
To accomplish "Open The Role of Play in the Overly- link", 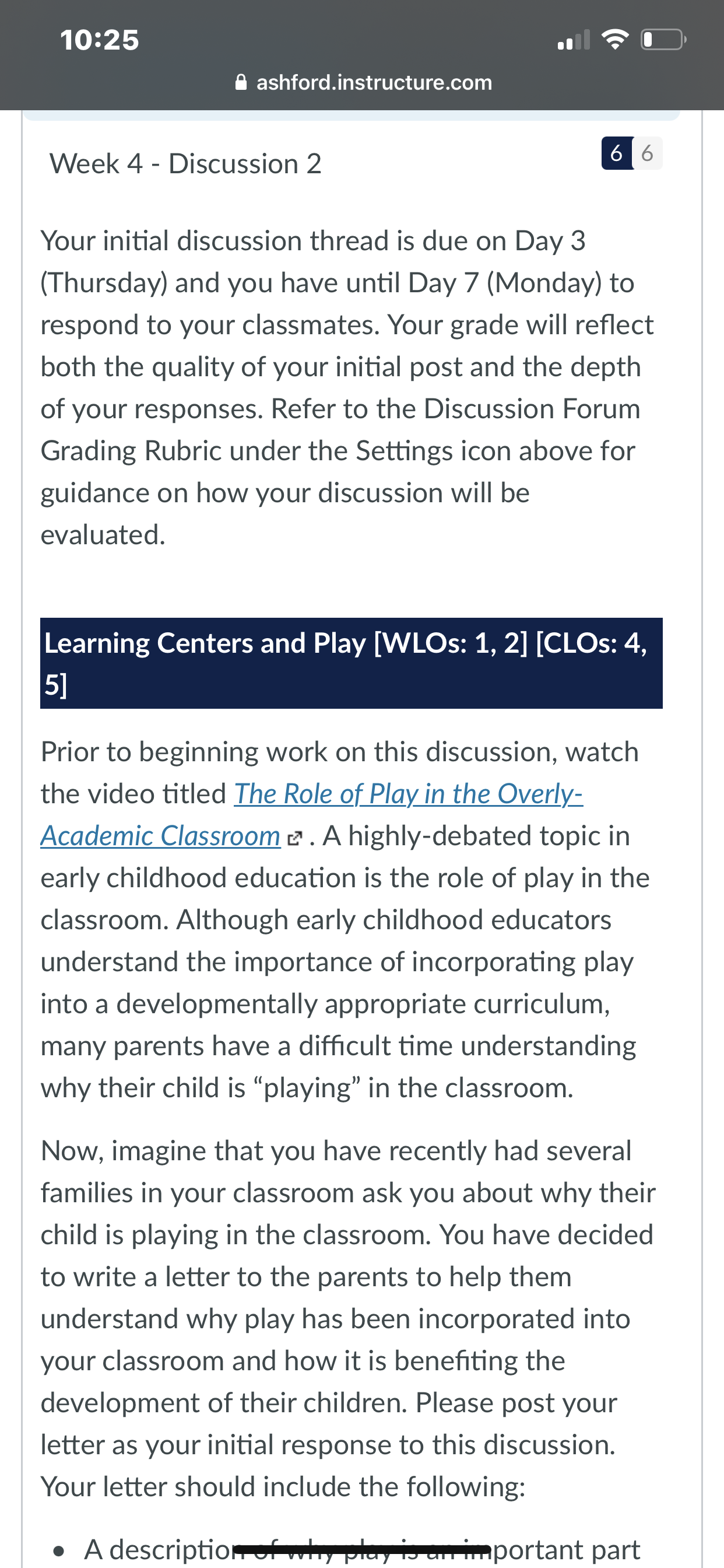I will click(408, 794).
